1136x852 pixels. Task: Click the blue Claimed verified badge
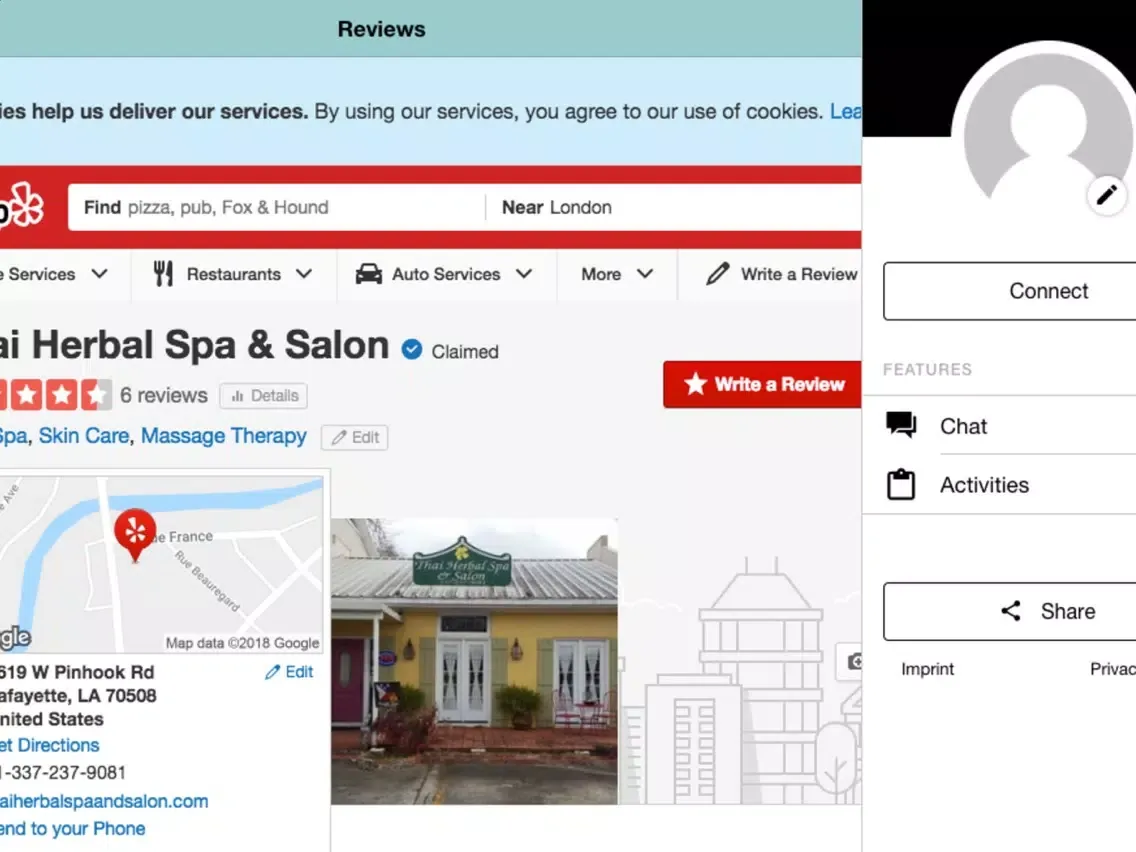point(412,350)
